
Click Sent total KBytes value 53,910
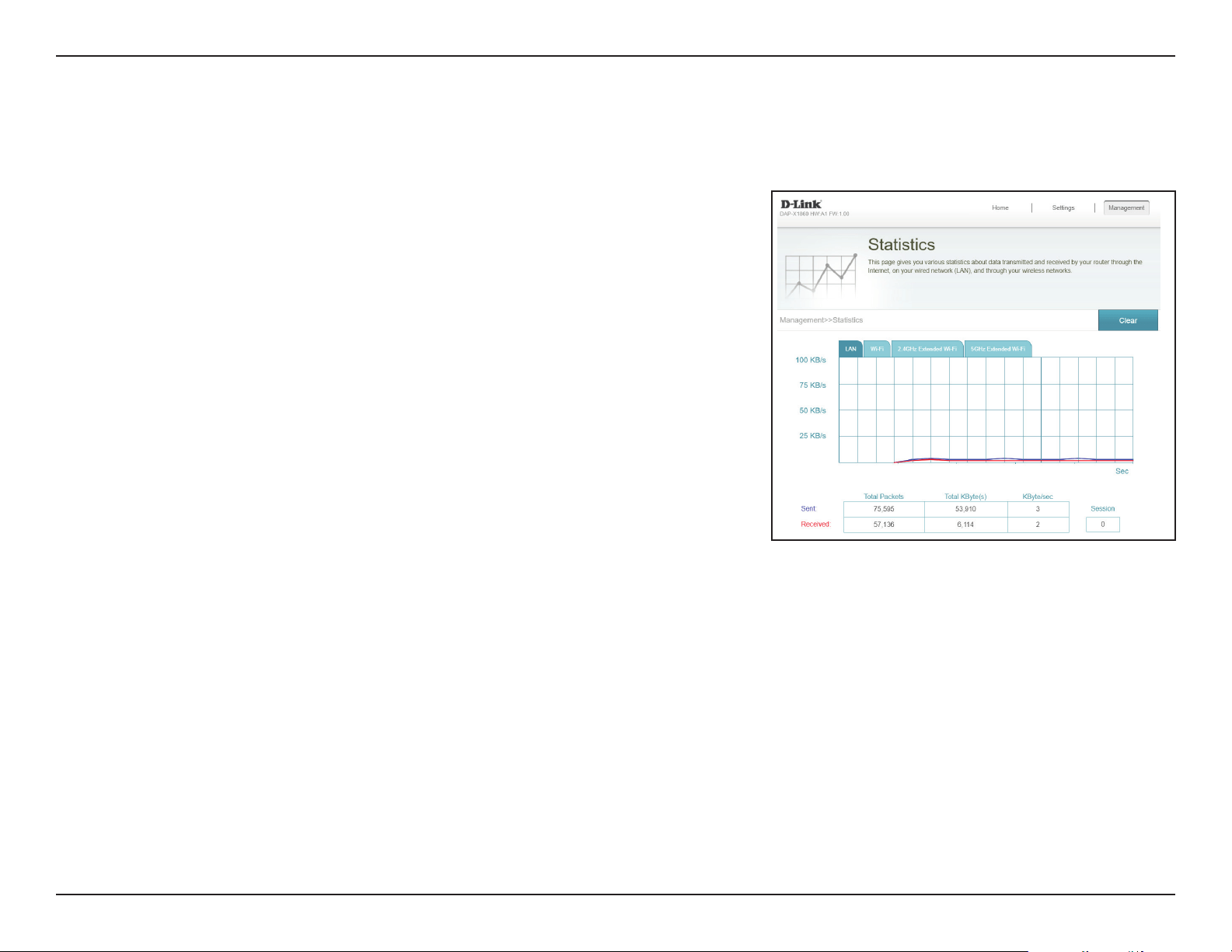coord(965,509)
